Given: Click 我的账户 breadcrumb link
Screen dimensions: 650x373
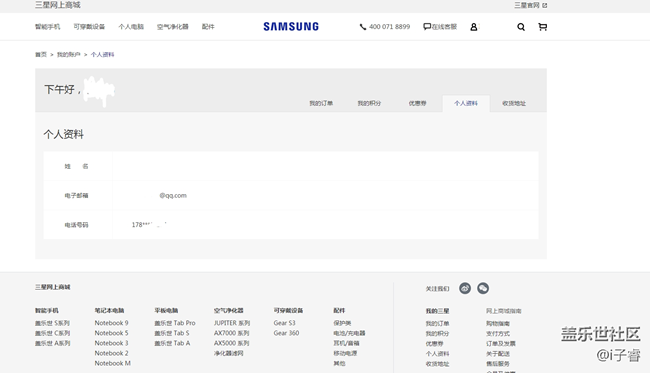Looking at the screenshot, I should pyautogui.click(x=68, y=54).
